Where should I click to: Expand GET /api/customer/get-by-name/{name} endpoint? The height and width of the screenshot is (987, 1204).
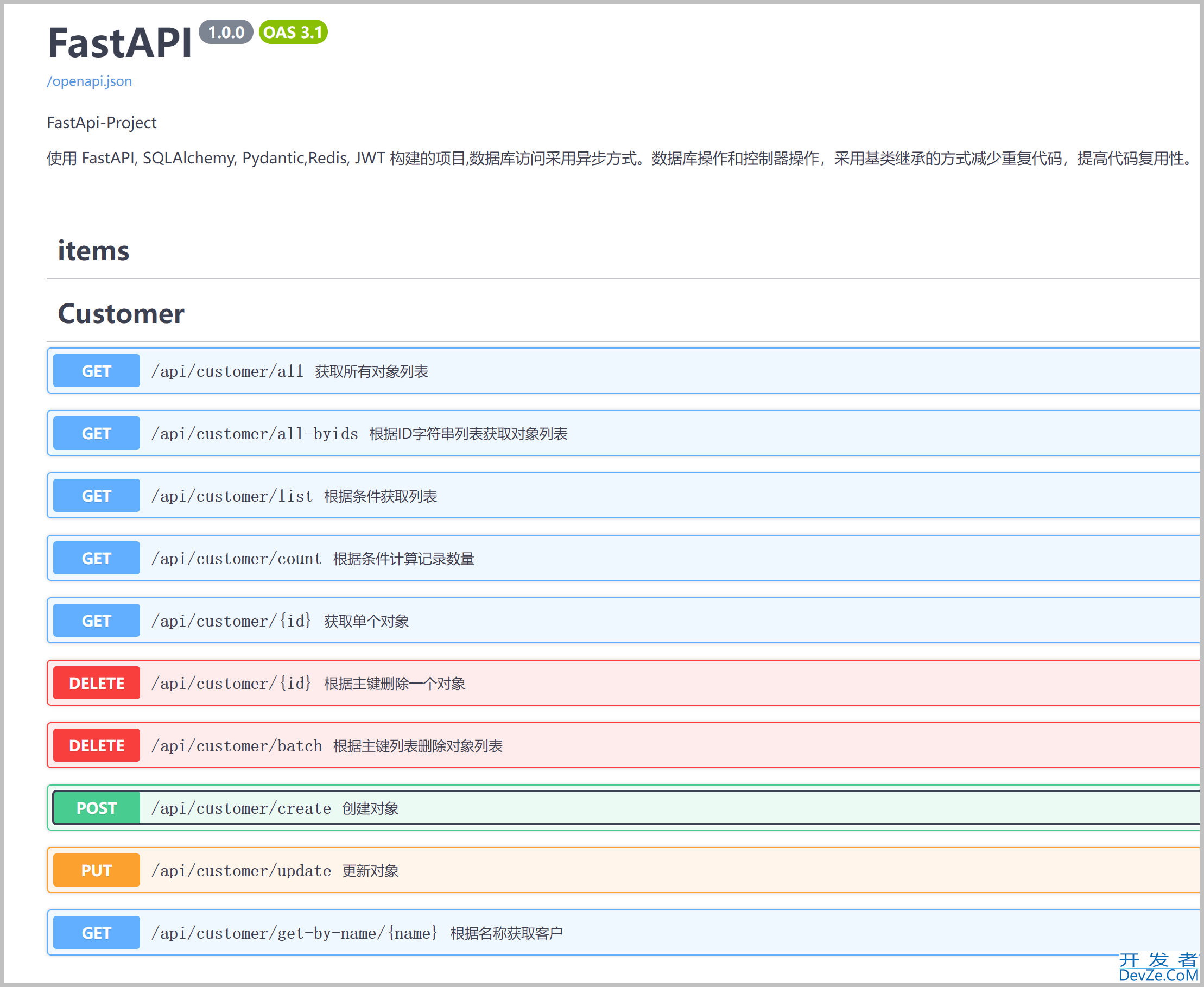[x=294, y=934]
